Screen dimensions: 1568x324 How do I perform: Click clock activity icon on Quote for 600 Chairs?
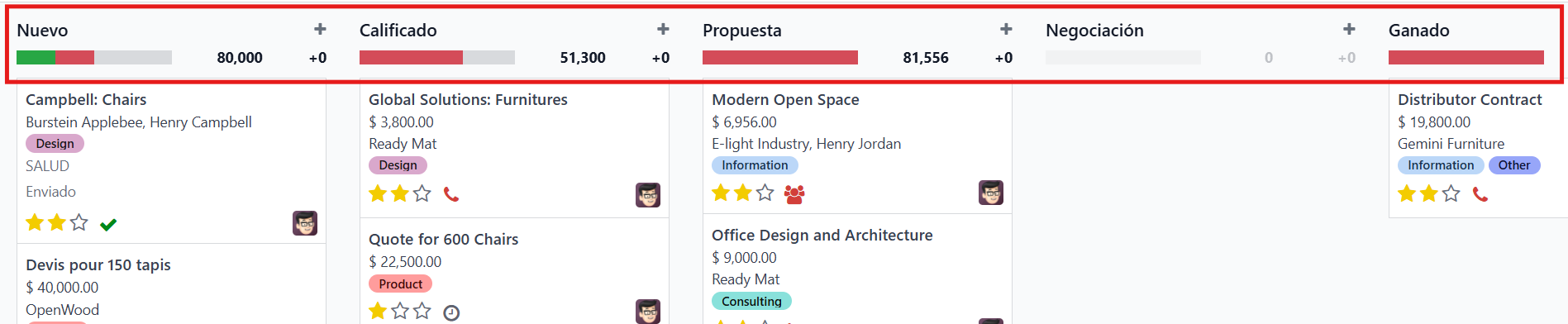tap(451, 312)
